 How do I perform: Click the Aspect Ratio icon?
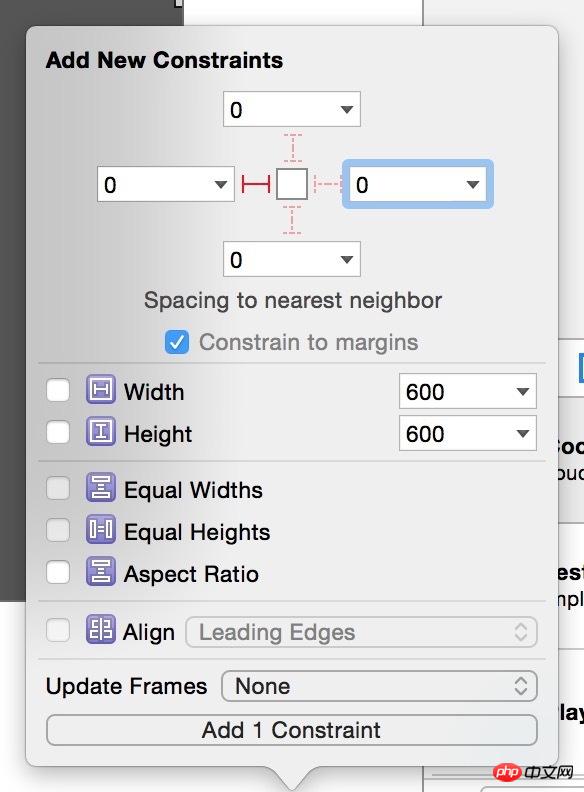(x=101, y=571)
